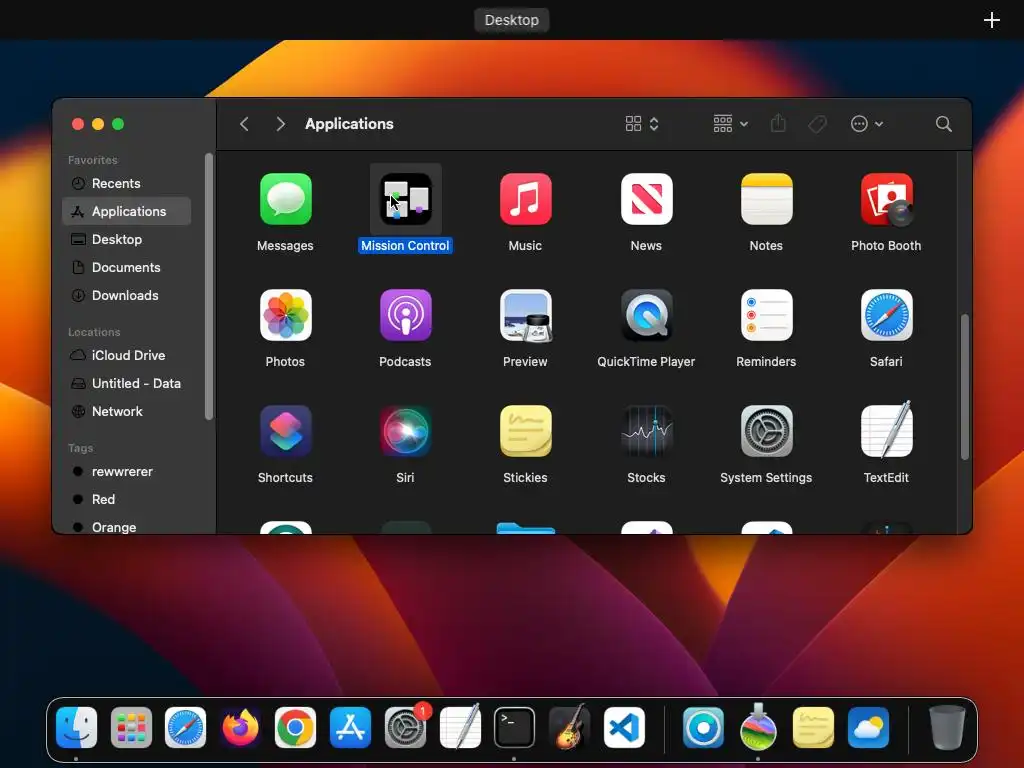The height and width of the screenshot is (768, 1024).
Task: Click the Mission Control label text
Action: point(405,246)
